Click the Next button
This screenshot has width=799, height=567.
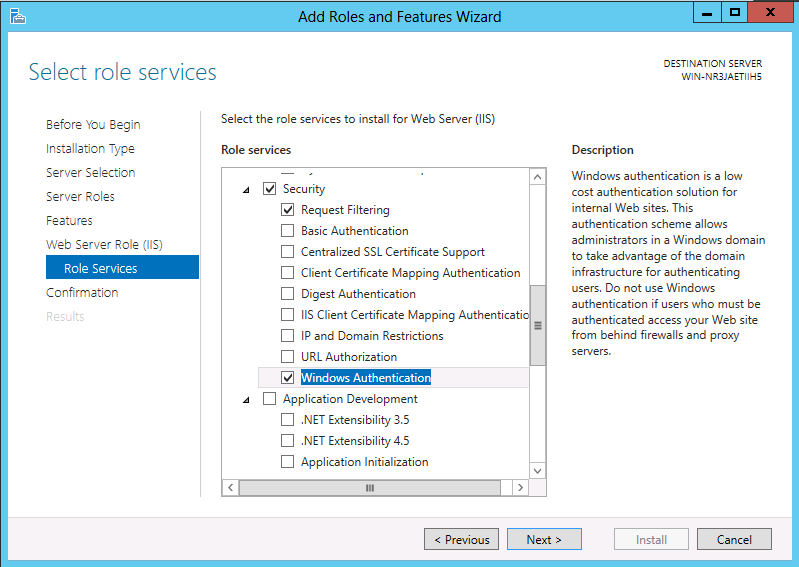pos(544,539)
